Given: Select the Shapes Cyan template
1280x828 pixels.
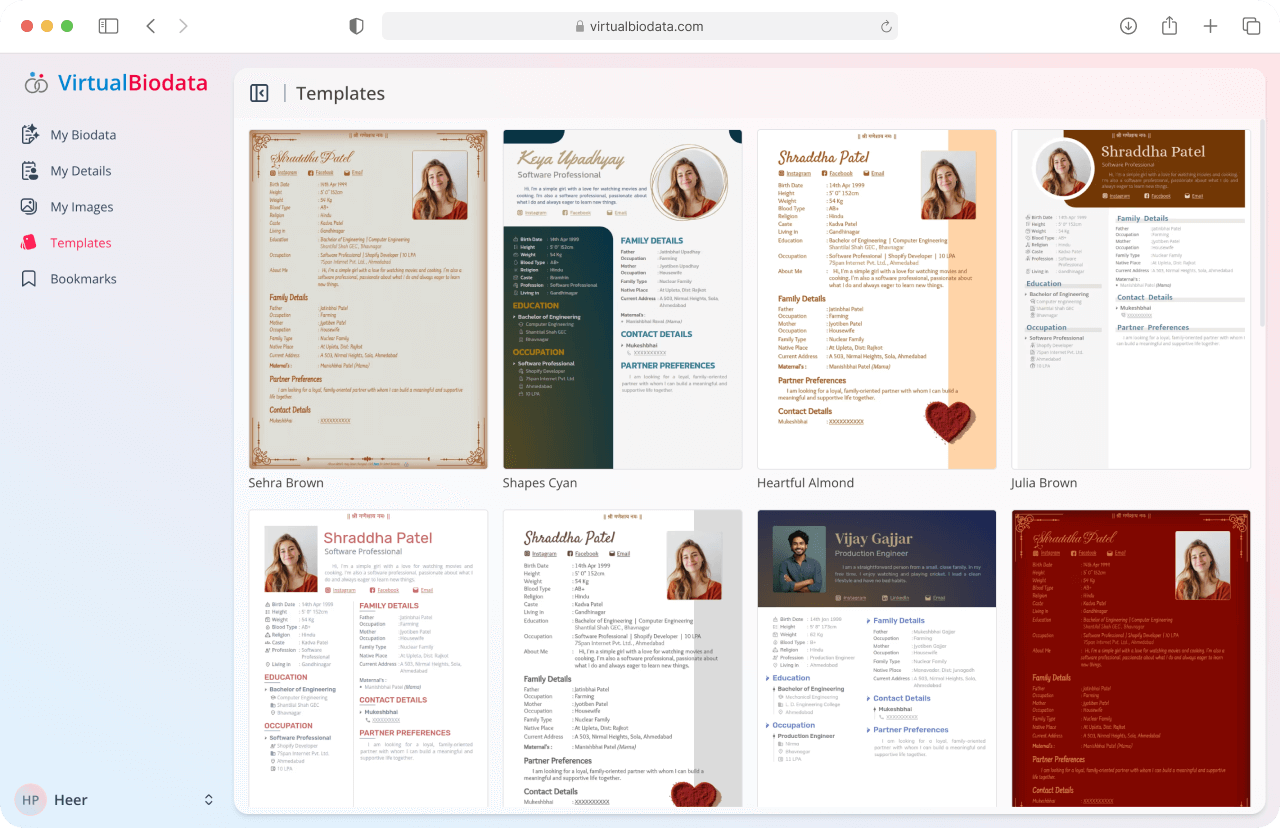Looking at the screenshot, I should (622, 299).
